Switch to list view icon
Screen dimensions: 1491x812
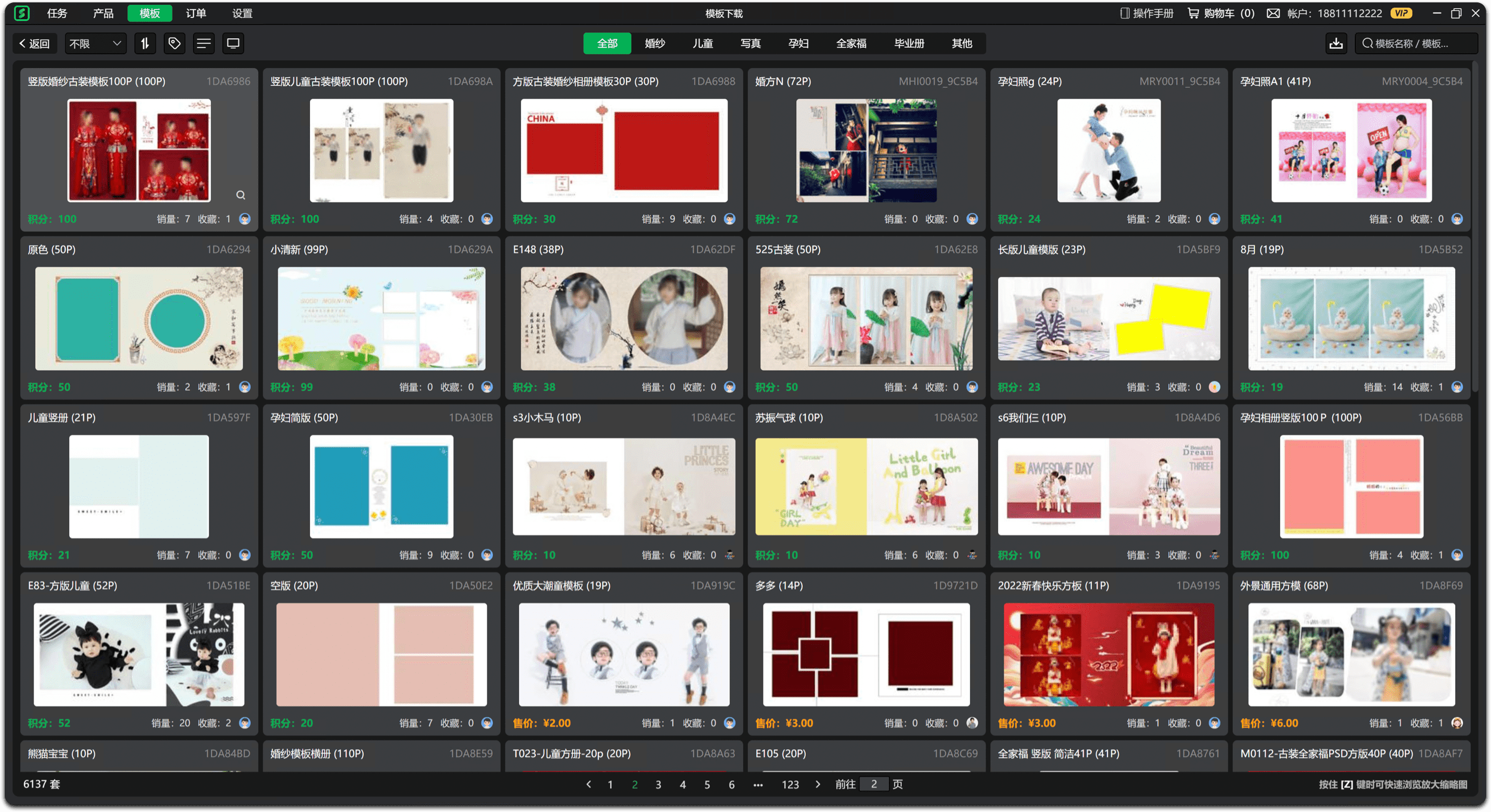[x=204, y=43]
